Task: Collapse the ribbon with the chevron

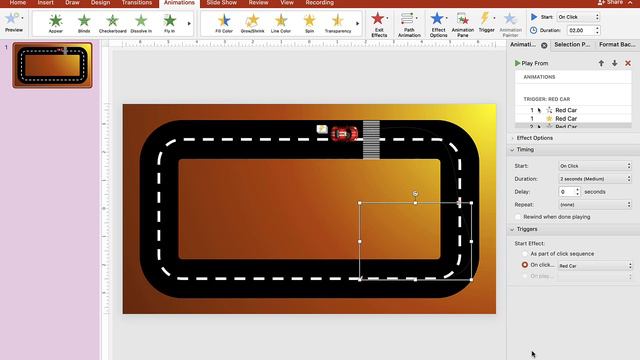Action: 631,2
